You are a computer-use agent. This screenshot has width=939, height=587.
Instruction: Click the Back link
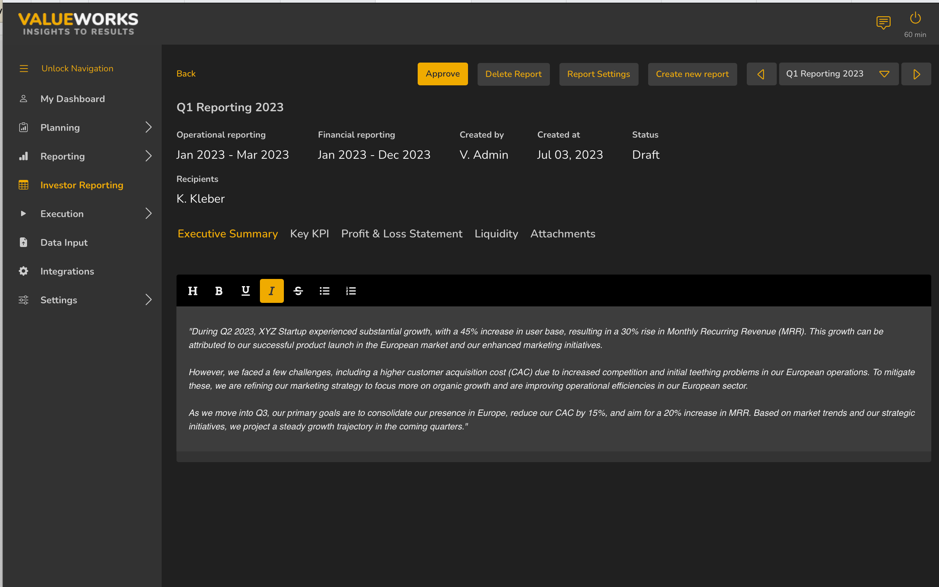point(186,74)
